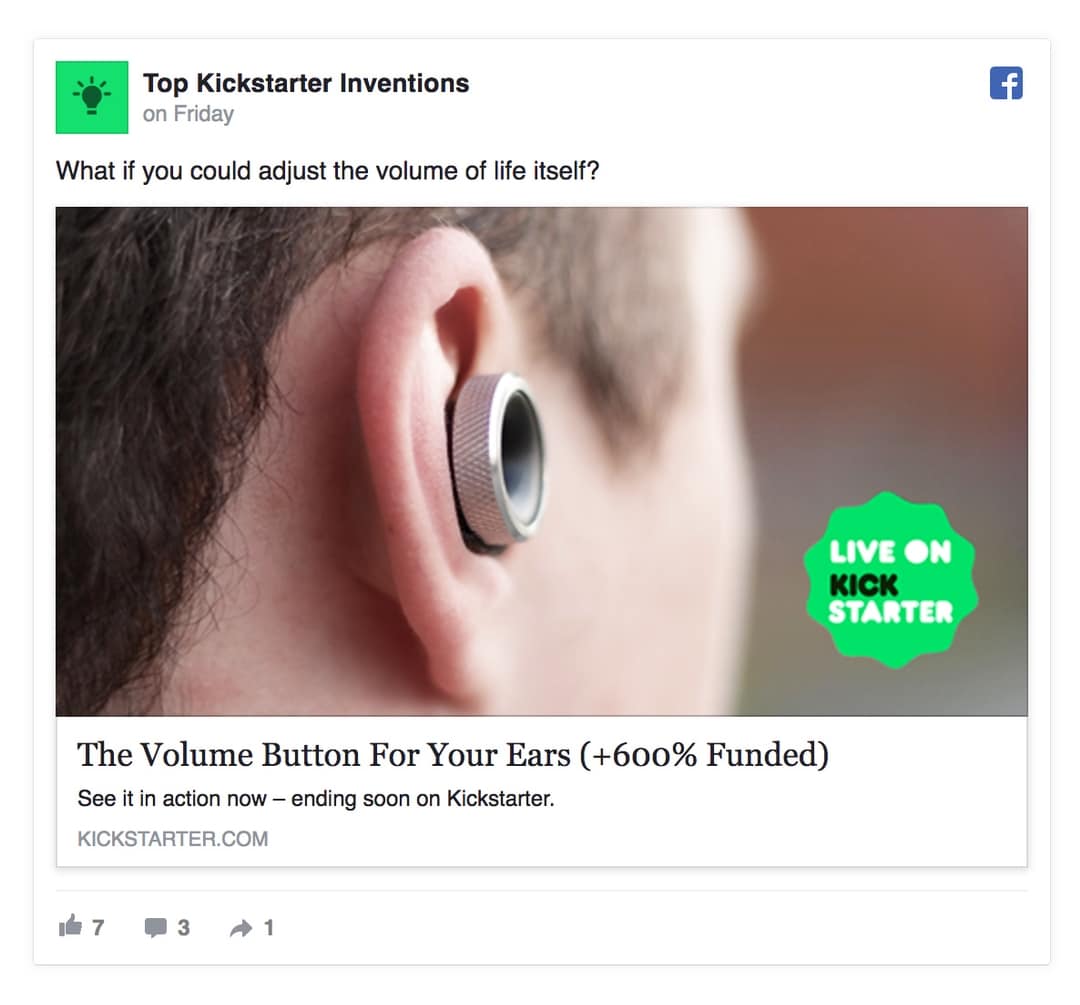Click the thumbs-up like icon
The height and width of the screenshot is (1005, 1080).
click(70, 926)
